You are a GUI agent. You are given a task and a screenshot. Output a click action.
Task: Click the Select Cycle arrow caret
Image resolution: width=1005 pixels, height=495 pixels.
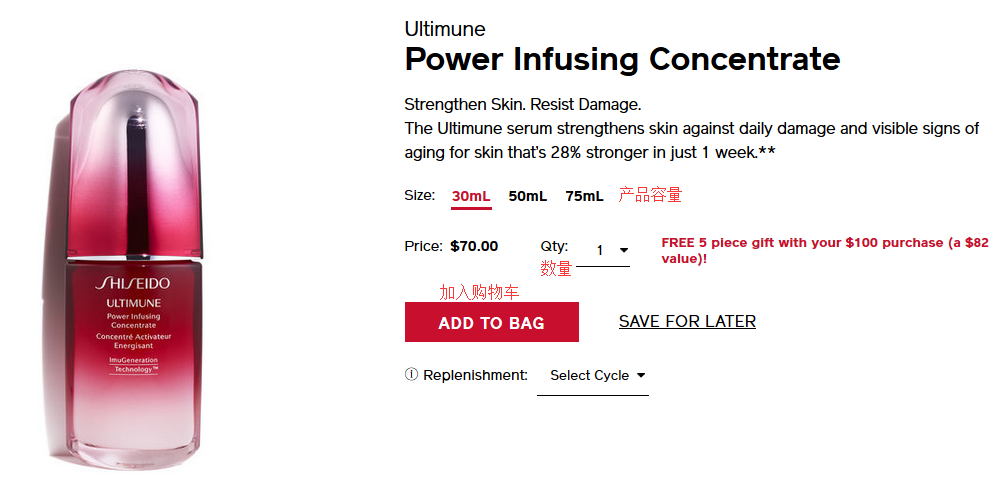(x=641, y=376)
